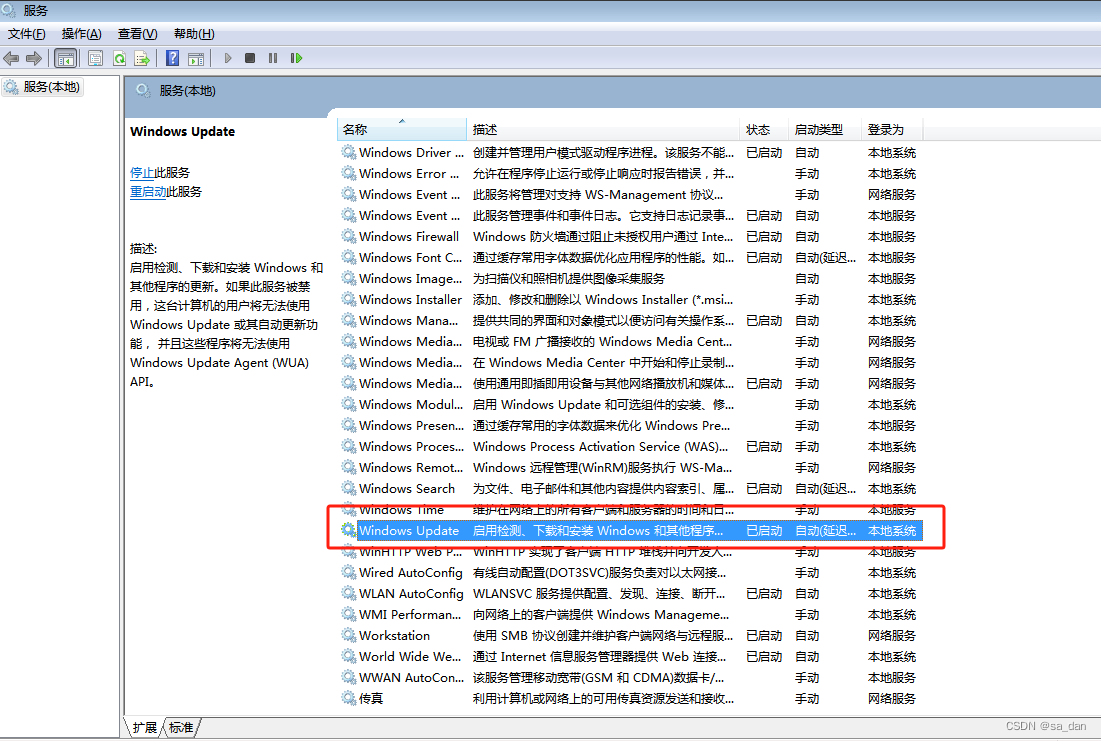The width and height of the screenshot is (1101, 741).
Task: Click the gear icon of Wired AutoConfig row
Action: click(348, 572)
